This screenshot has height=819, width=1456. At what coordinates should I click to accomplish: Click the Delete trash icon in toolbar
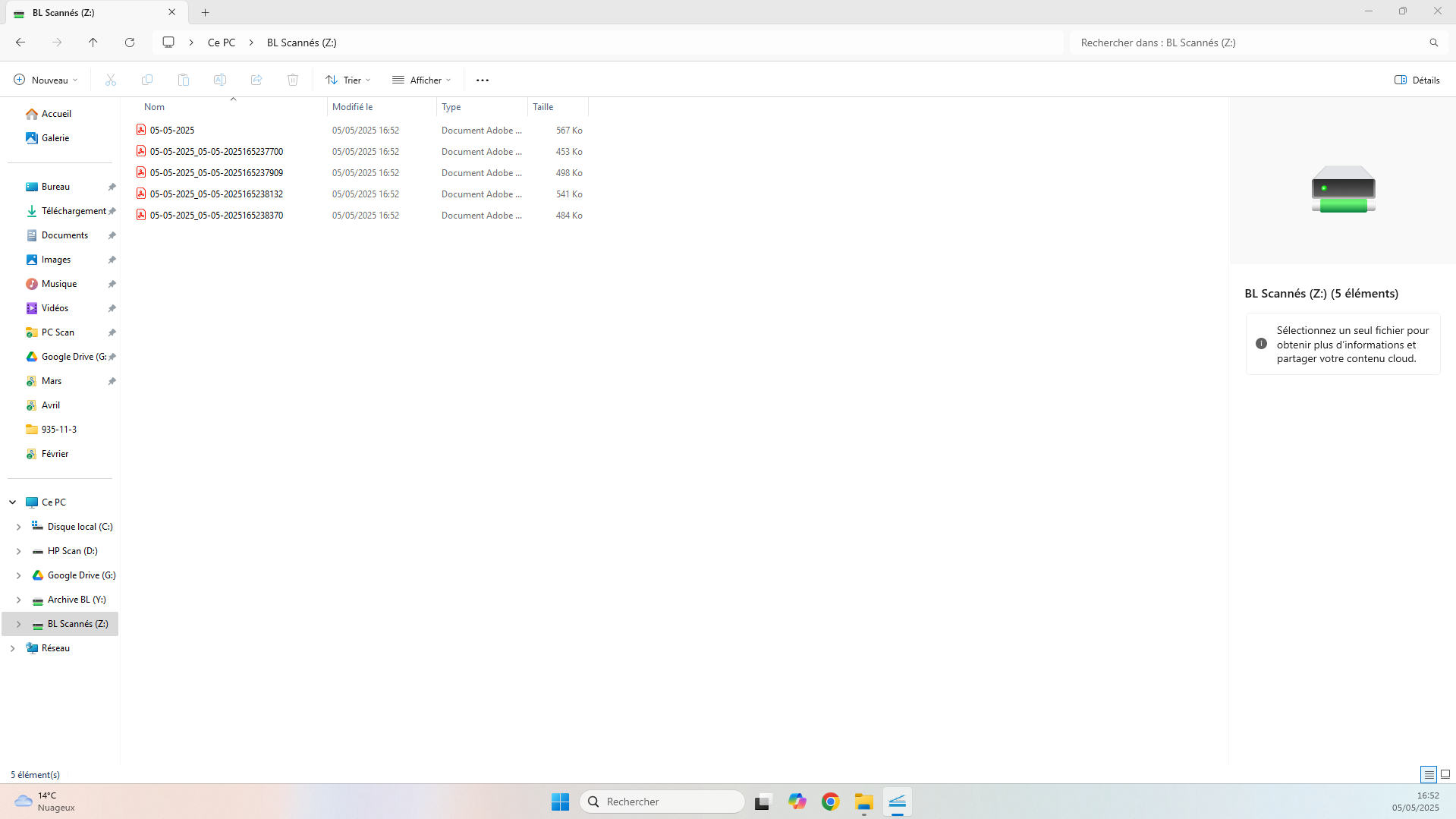pos(293,80)
